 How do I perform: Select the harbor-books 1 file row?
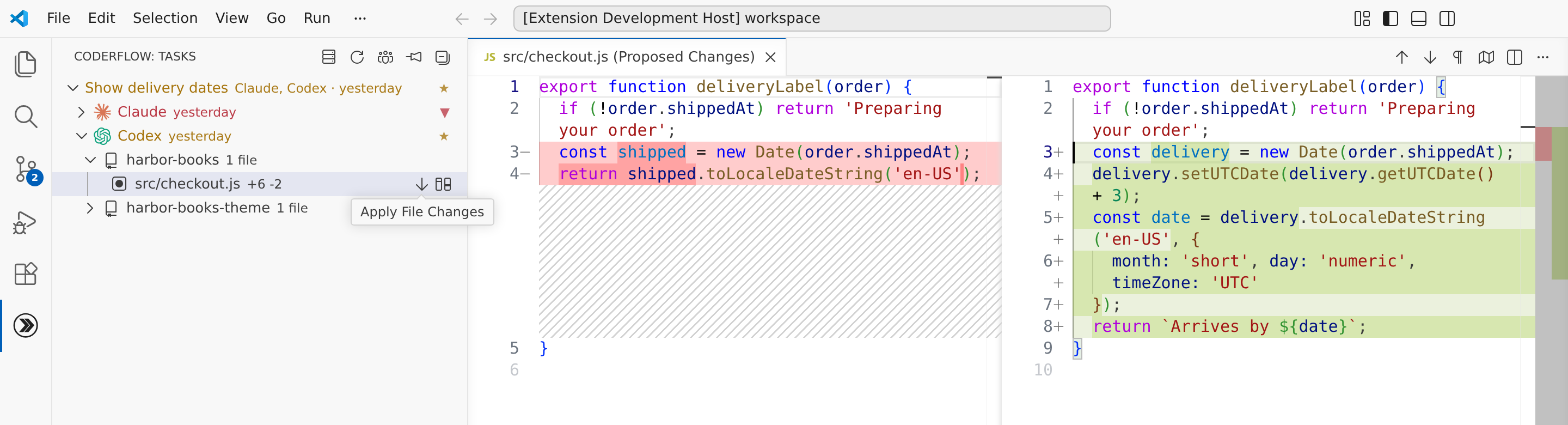(259, 160)
